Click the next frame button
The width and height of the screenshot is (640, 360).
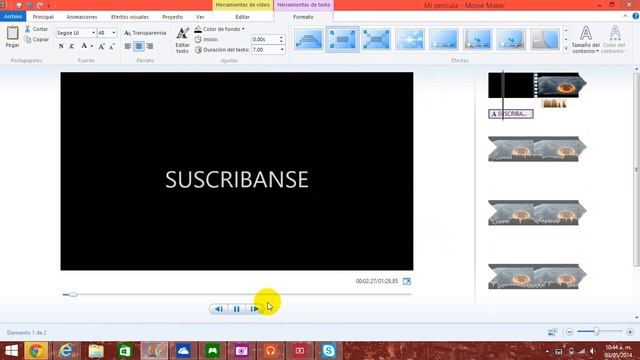(254, 309)
